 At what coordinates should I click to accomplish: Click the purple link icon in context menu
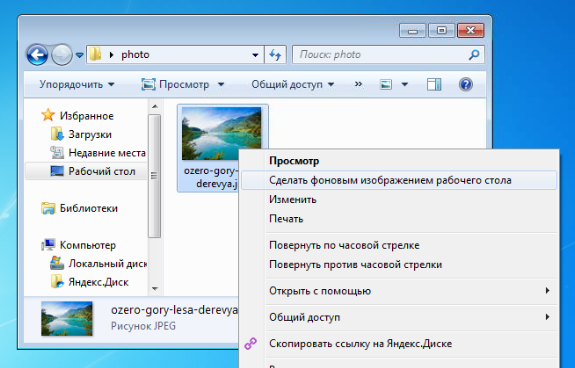point(251,344)
